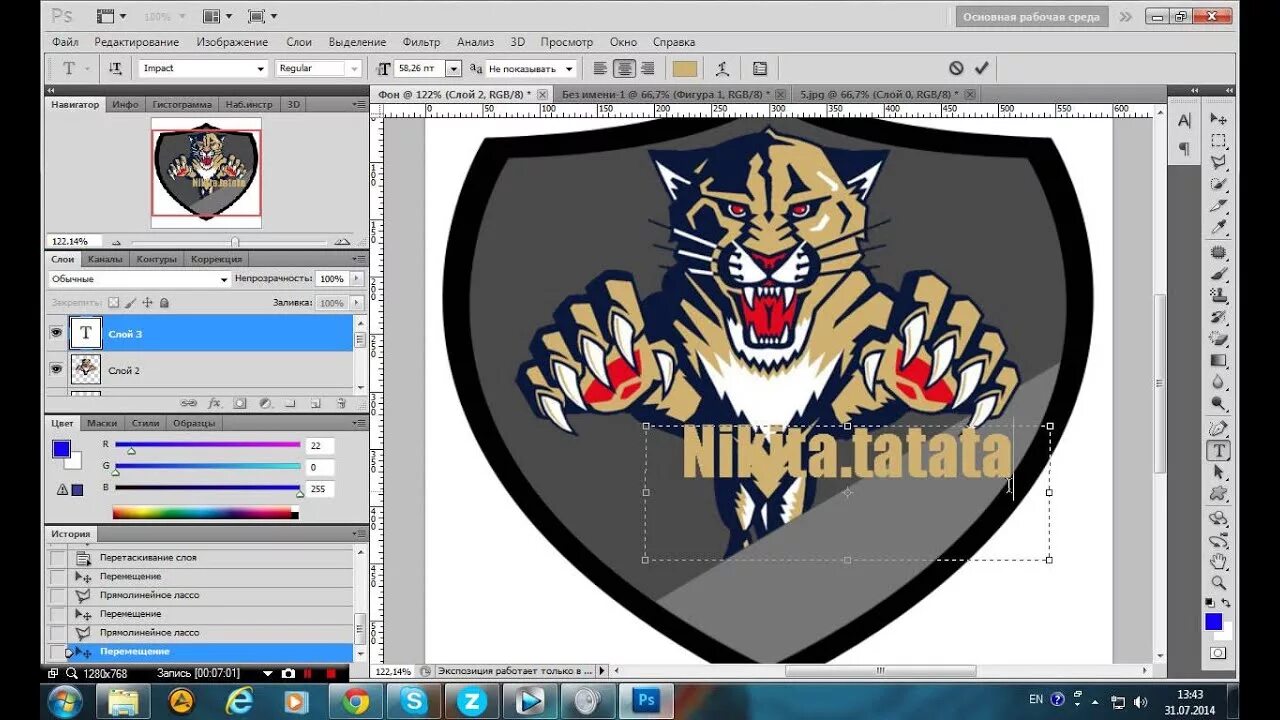The image size is (1280, 720).
Task: Toggle text orientation in options bar
Action: tap(115, 68)
